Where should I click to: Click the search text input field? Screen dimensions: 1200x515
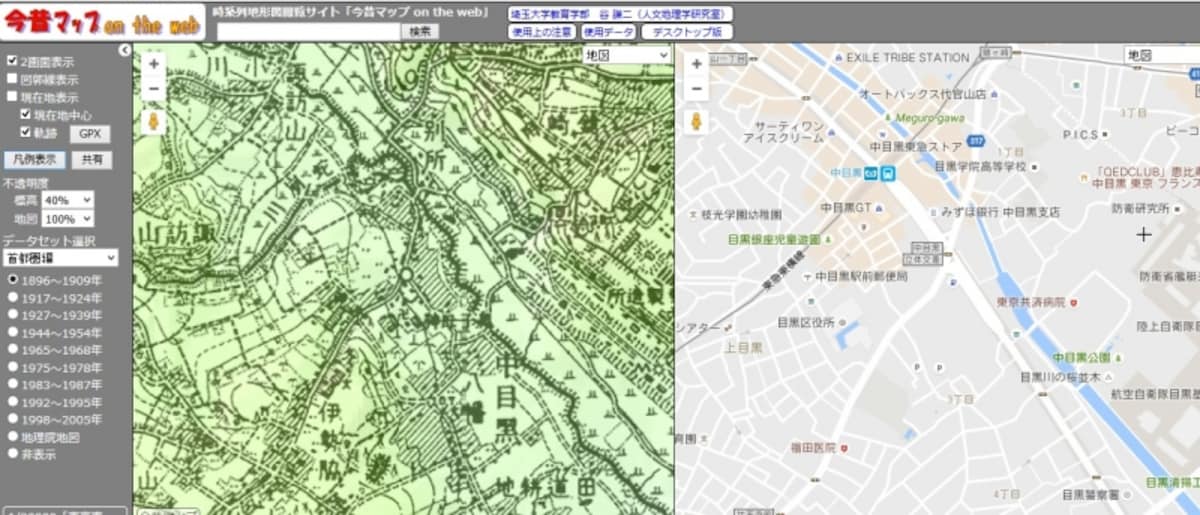click(308, 31)
